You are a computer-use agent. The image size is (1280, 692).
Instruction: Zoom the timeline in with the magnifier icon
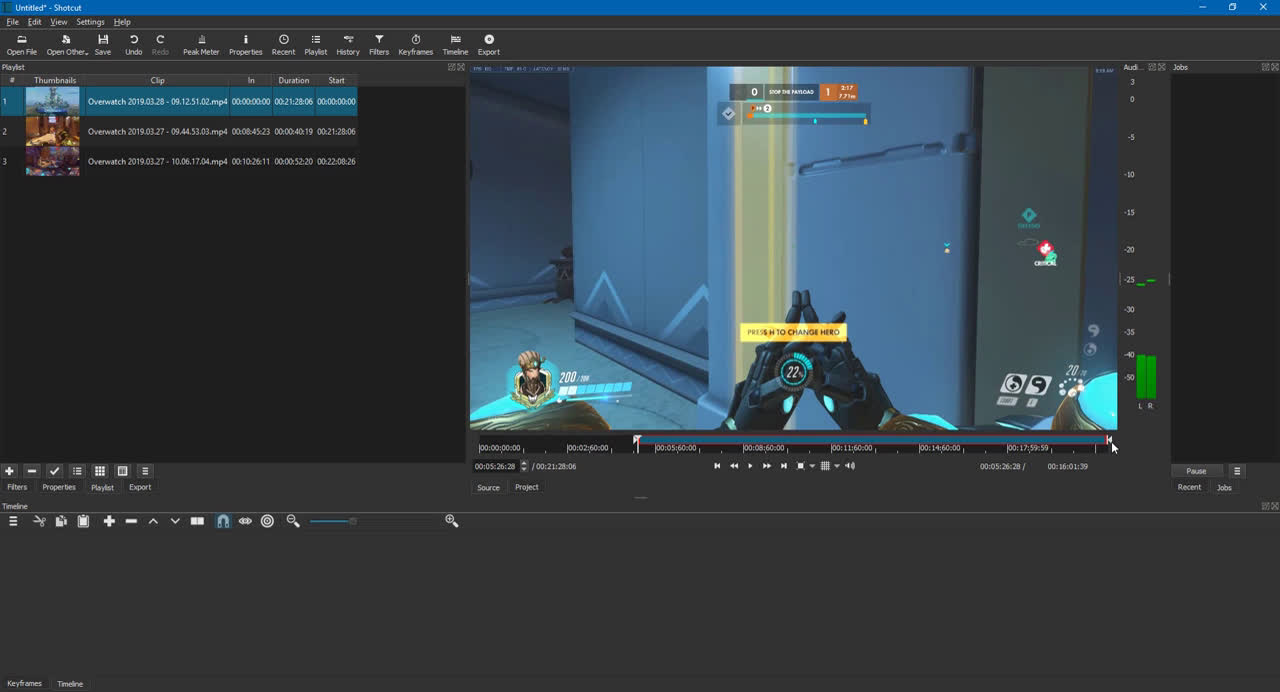point(452,520)
